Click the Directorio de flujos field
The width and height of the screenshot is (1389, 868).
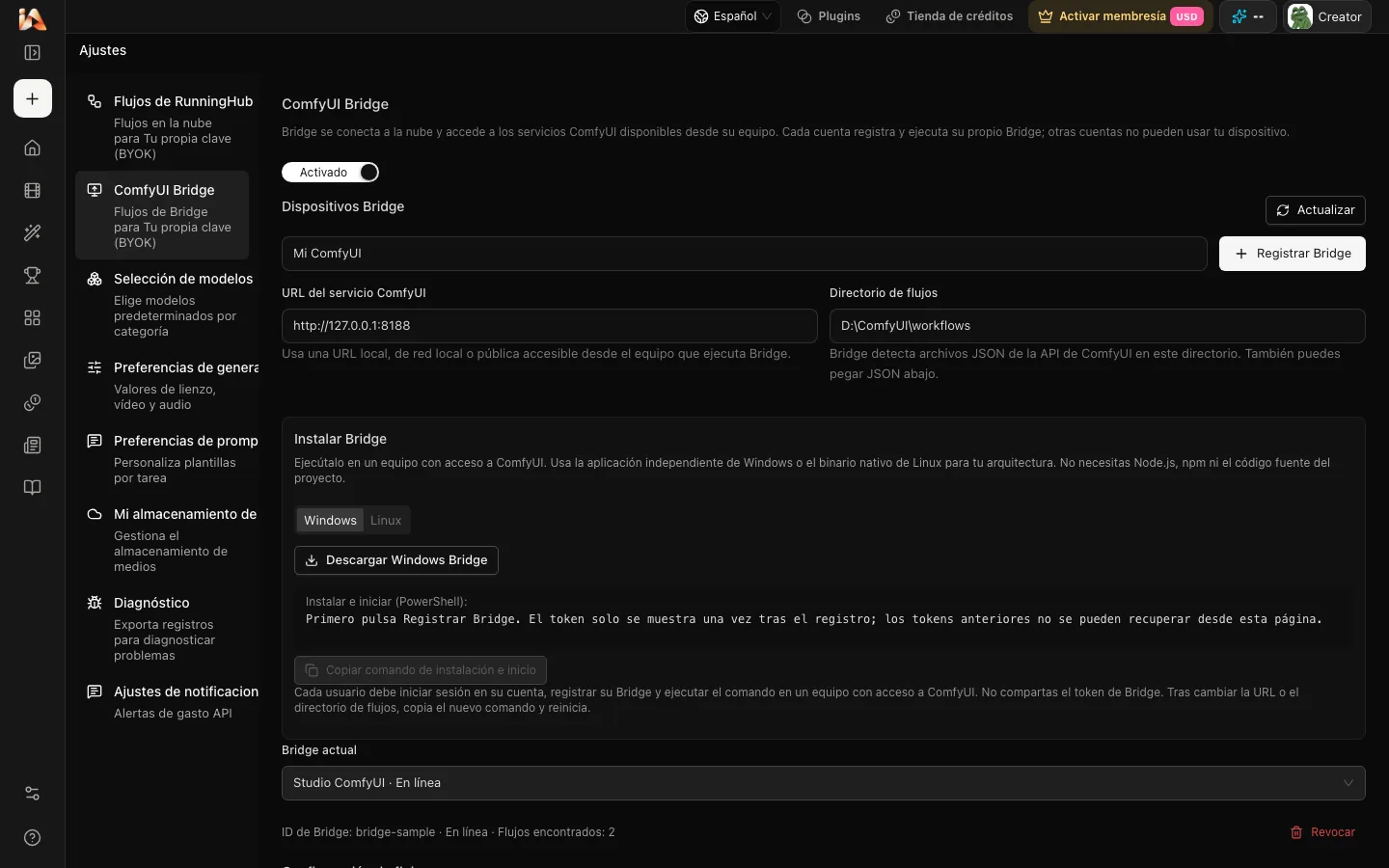point(1098,326)
